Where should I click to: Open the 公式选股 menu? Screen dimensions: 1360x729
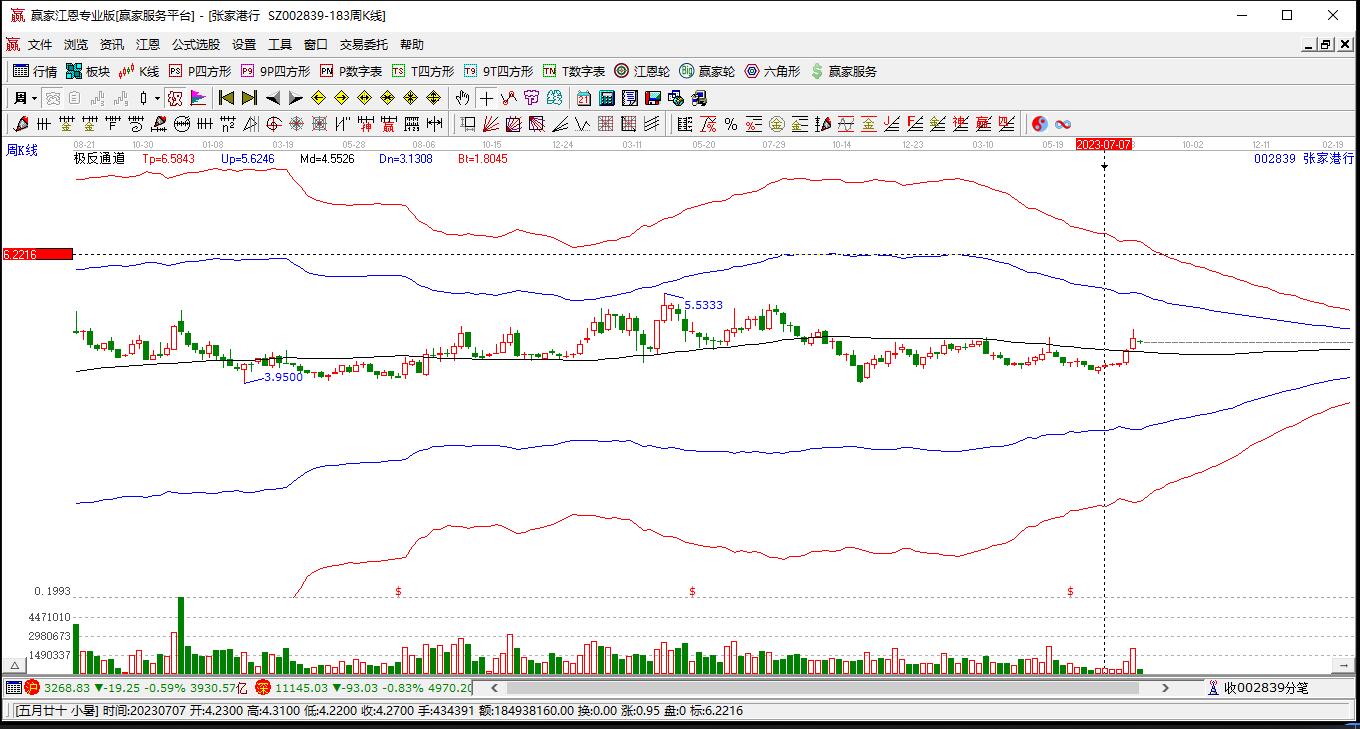(195, 45)
